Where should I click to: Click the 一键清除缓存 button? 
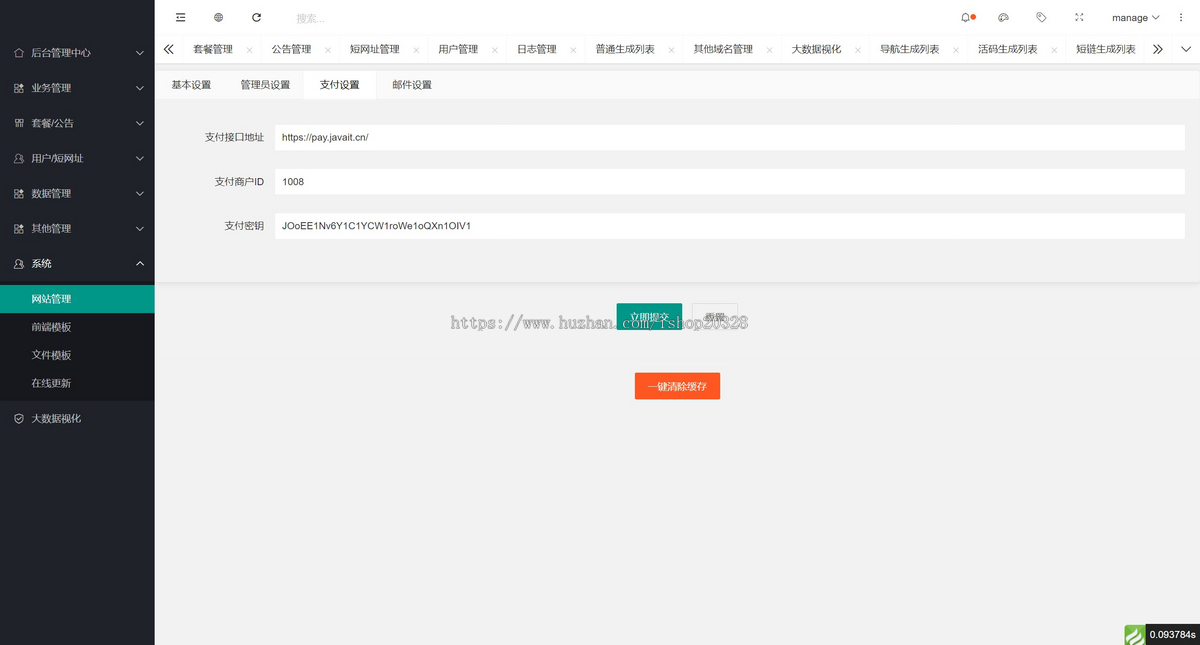point(677,386)
